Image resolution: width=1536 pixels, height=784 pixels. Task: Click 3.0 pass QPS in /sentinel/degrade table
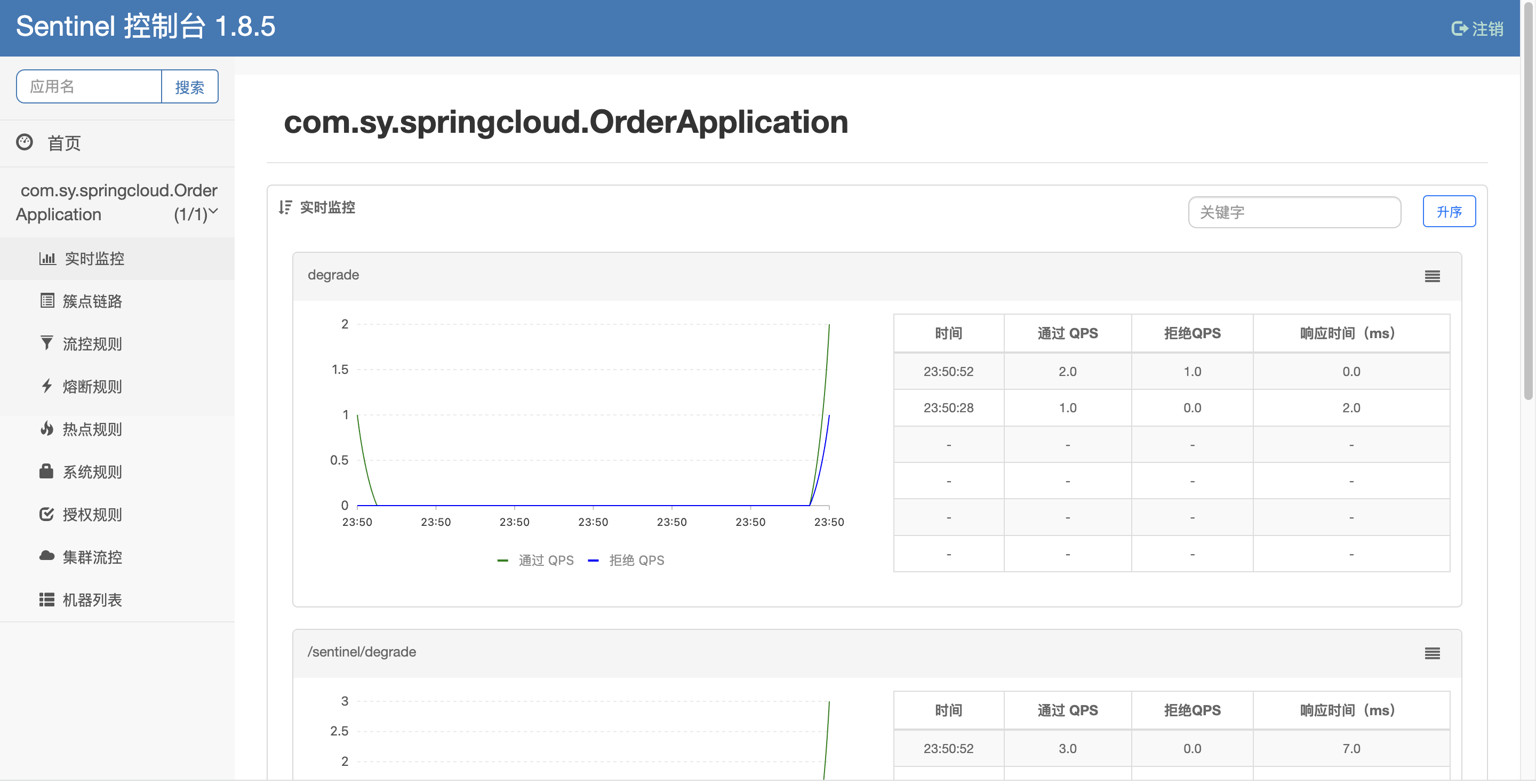click(x=1067, y=749)
